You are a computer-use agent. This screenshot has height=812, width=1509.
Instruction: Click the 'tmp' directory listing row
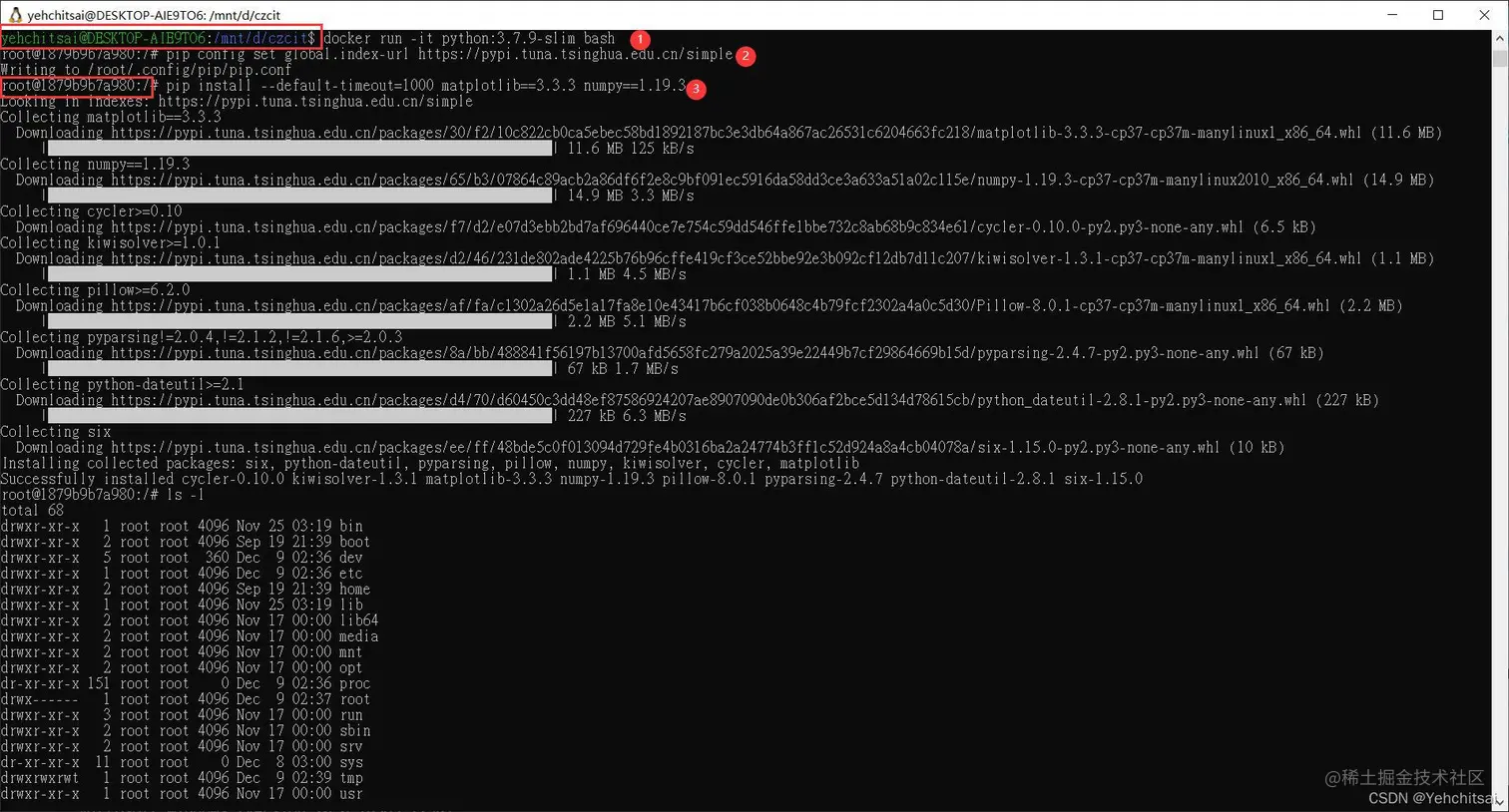182,779
